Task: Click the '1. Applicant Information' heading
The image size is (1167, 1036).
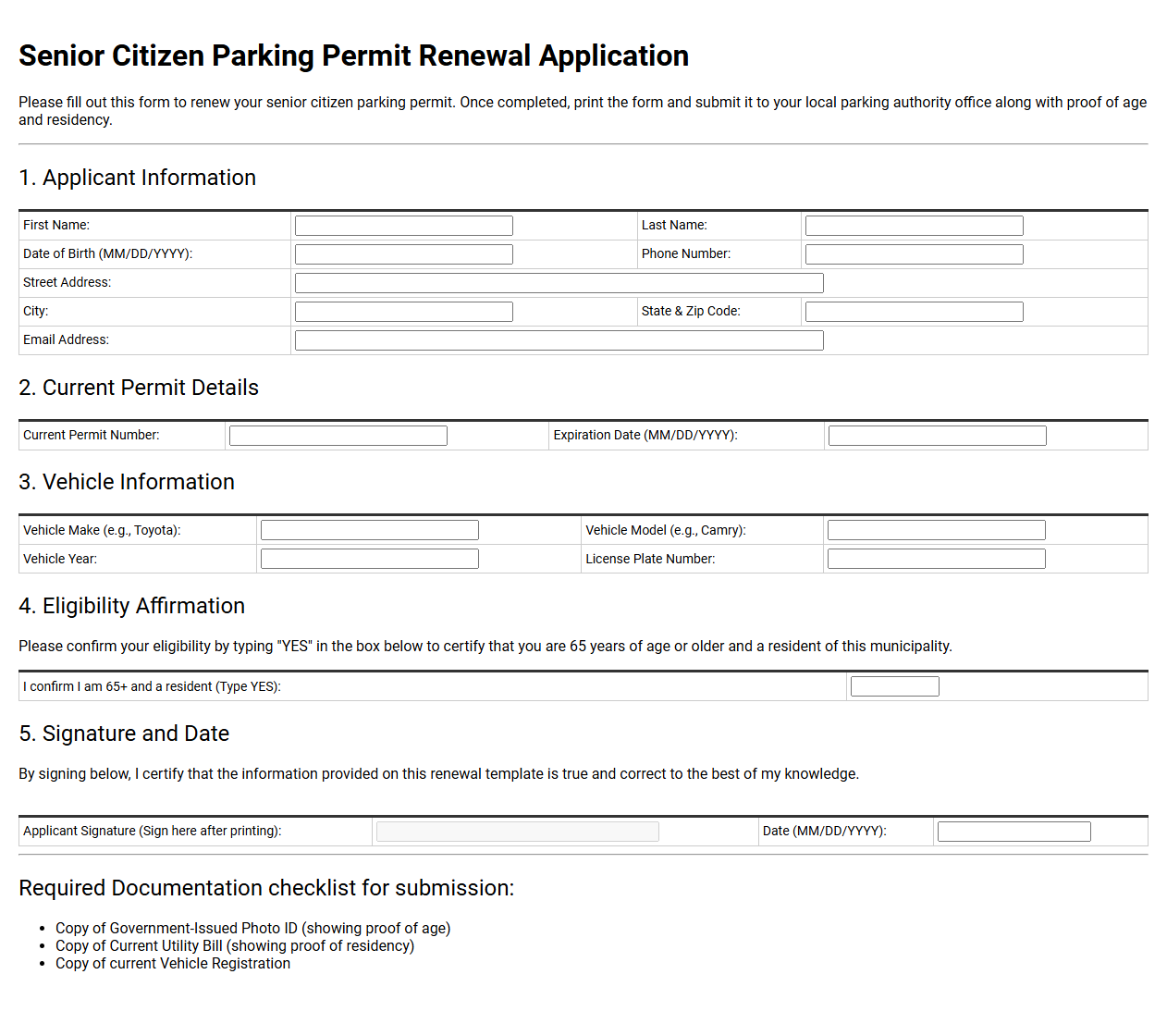Action: pos(137,178)
